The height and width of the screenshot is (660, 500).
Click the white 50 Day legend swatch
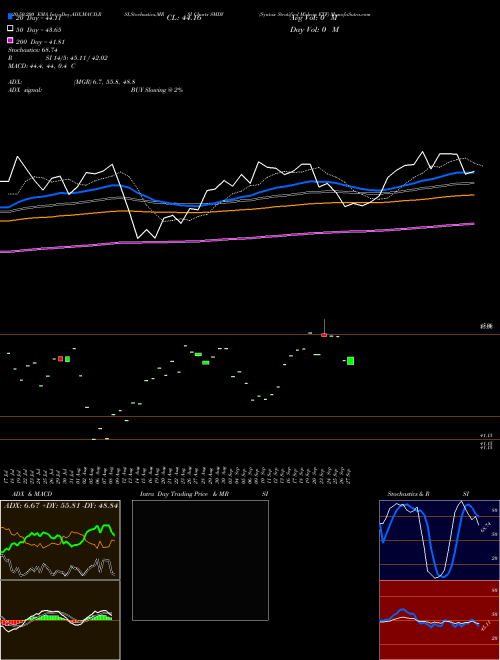(x=11, y=28)
